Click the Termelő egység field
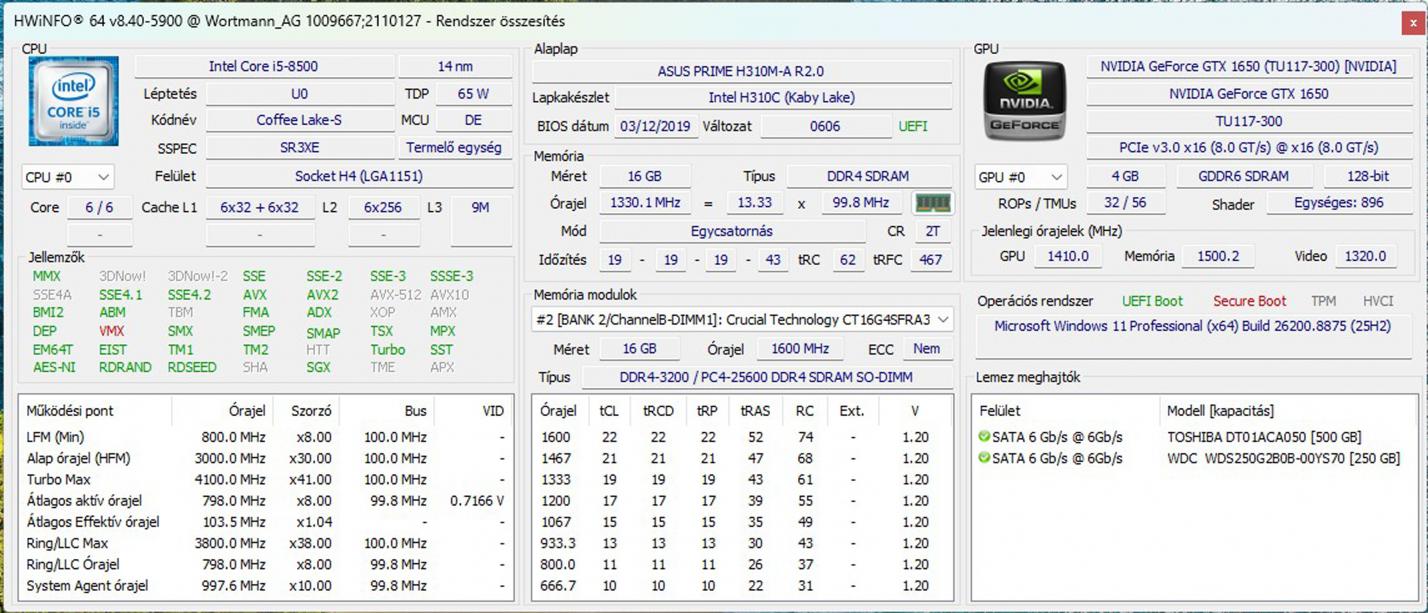The height and width of the screenshot is (613, 1428). pos(454,148)
